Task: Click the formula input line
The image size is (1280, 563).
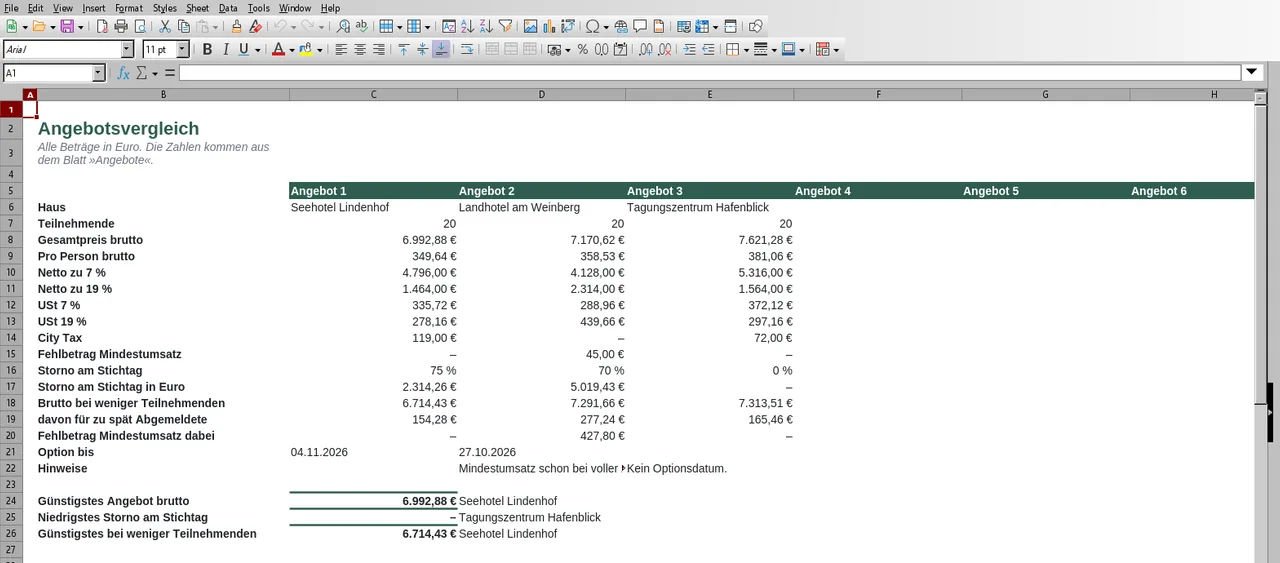Action: click(x=710, y=73)
